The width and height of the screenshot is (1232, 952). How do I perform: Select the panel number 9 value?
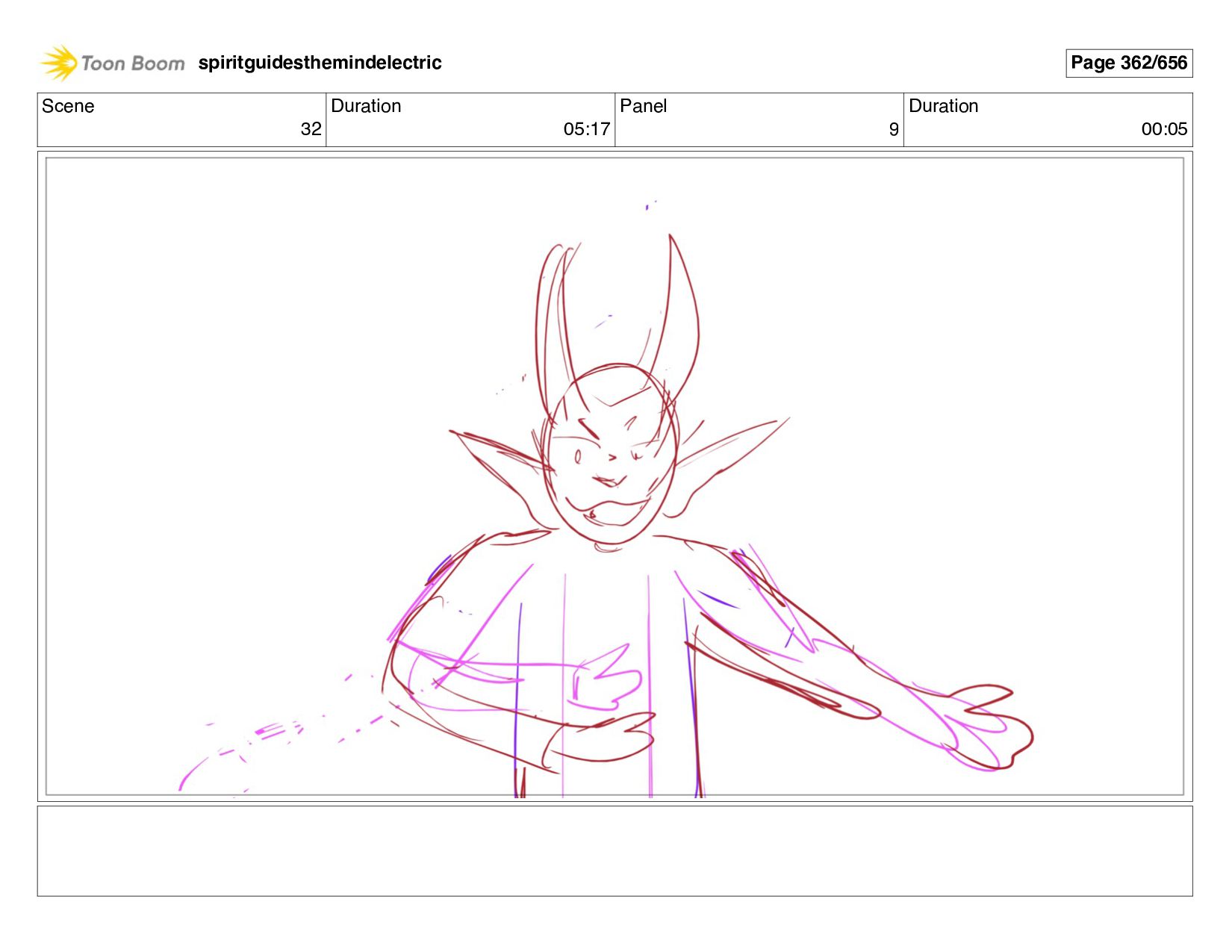pos(893,130)
